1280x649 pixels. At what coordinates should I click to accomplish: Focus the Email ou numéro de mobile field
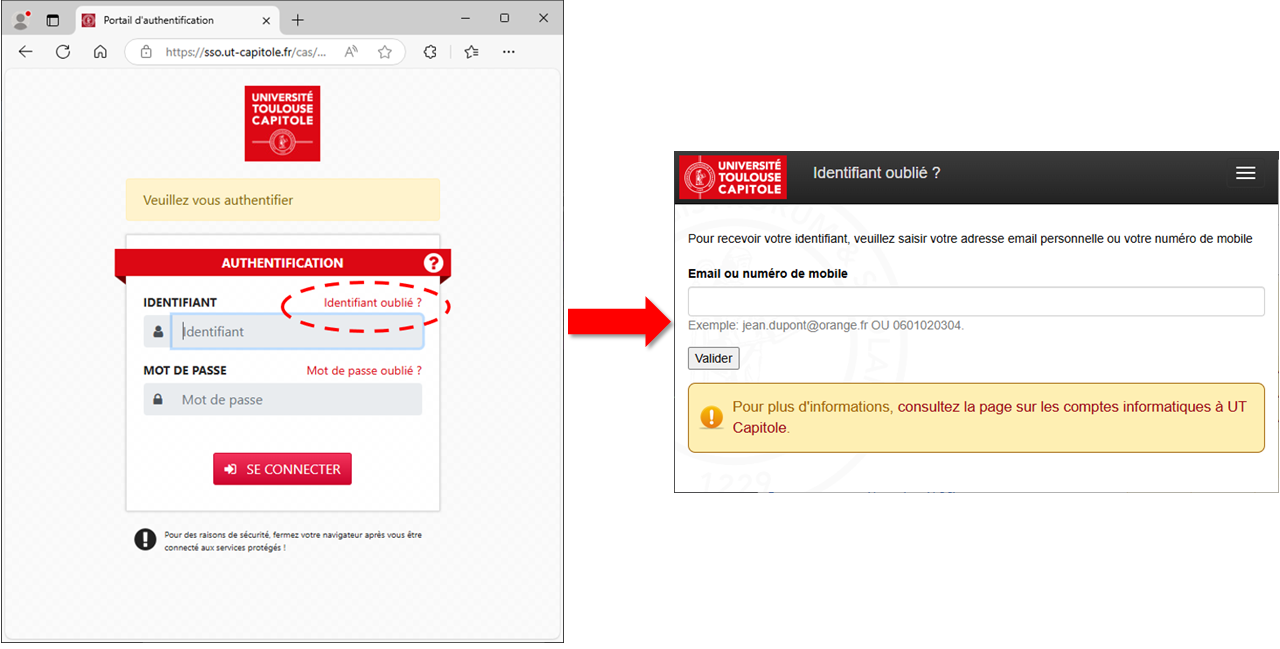click(976, 301)
